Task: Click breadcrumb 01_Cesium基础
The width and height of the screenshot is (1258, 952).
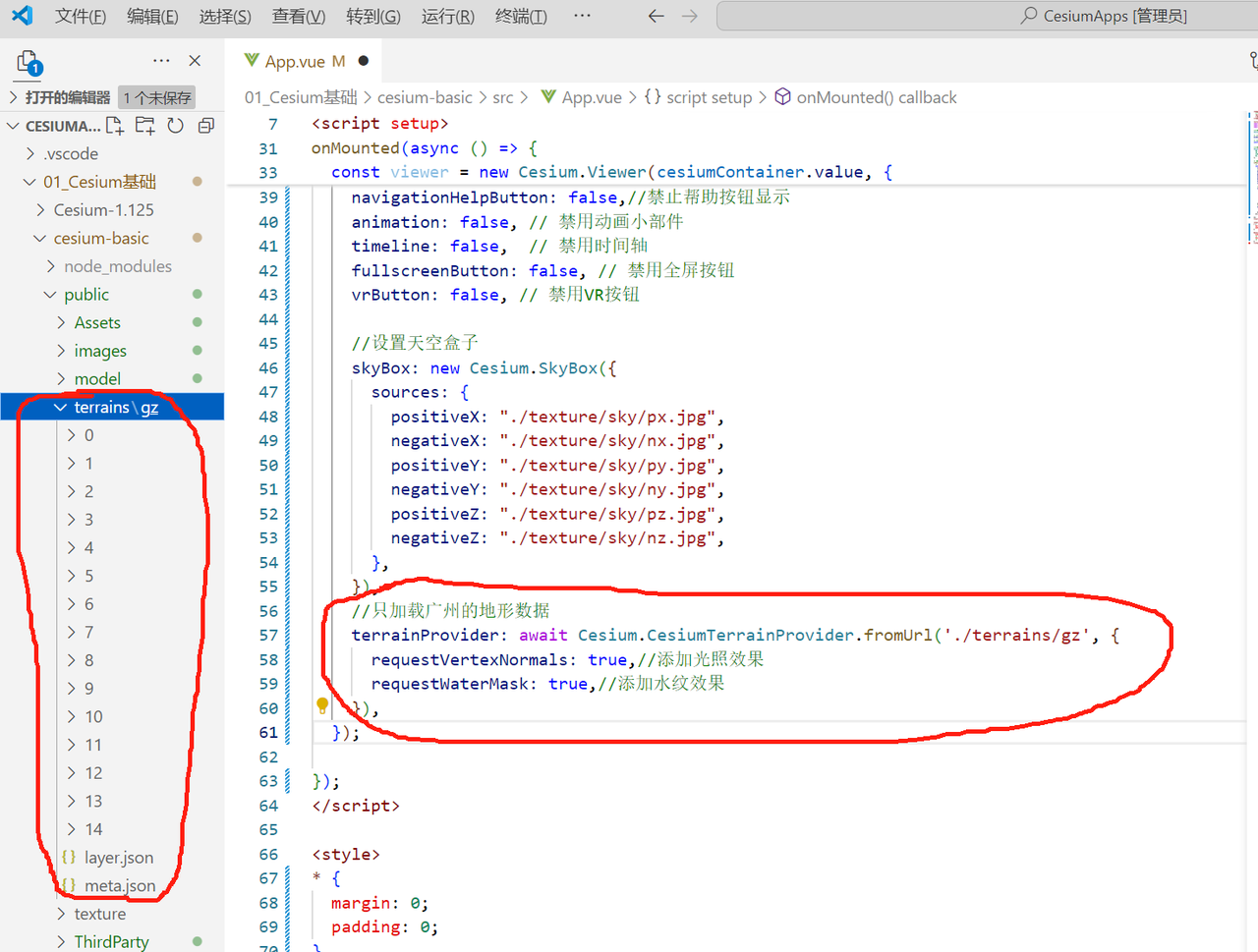Action: tap(301, 97)
